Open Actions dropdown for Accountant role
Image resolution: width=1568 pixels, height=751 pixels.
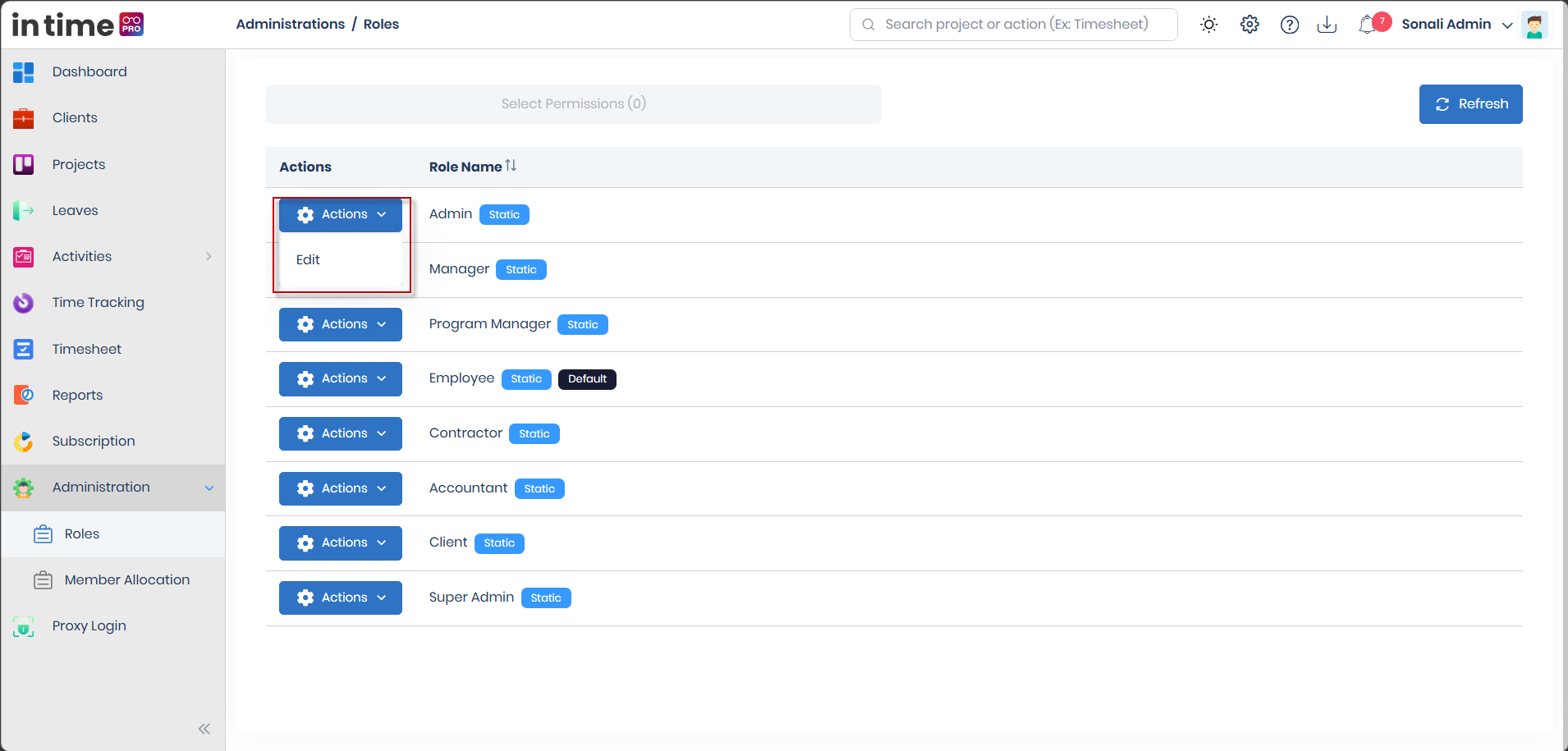341,488
